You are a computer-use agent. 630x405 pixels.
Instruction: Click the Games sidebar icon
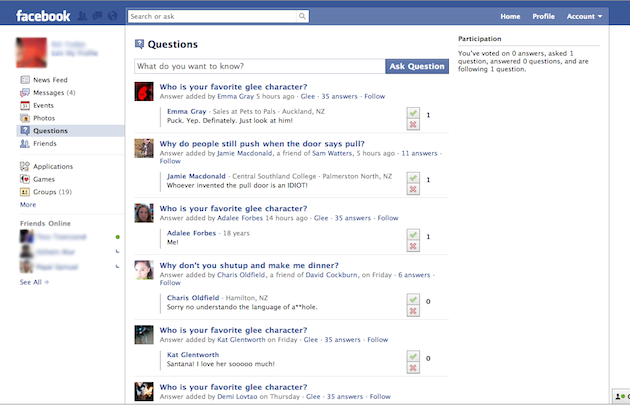click(x=25, y=179)
